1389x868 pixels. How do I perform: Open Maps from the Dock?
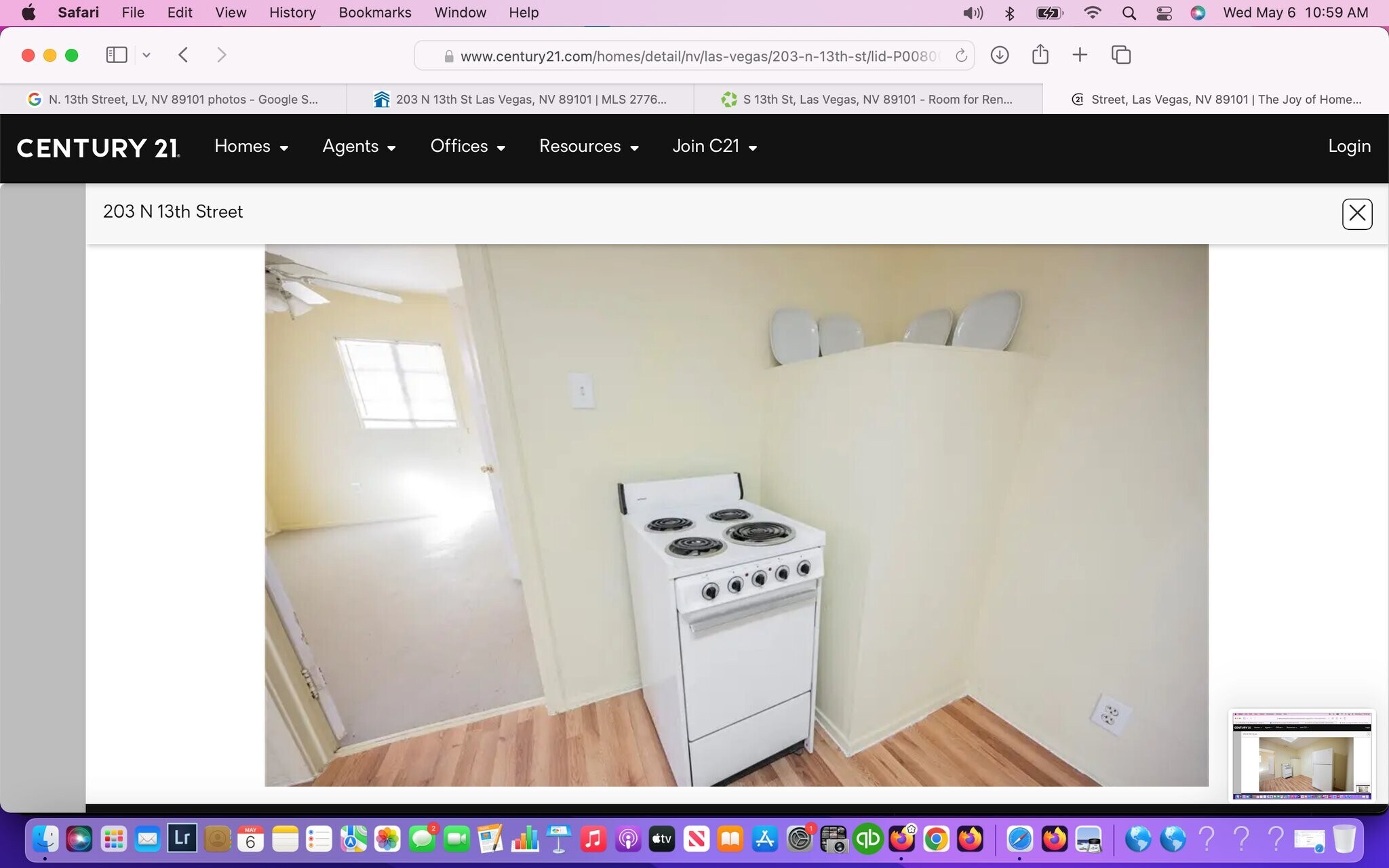(353, 839)
